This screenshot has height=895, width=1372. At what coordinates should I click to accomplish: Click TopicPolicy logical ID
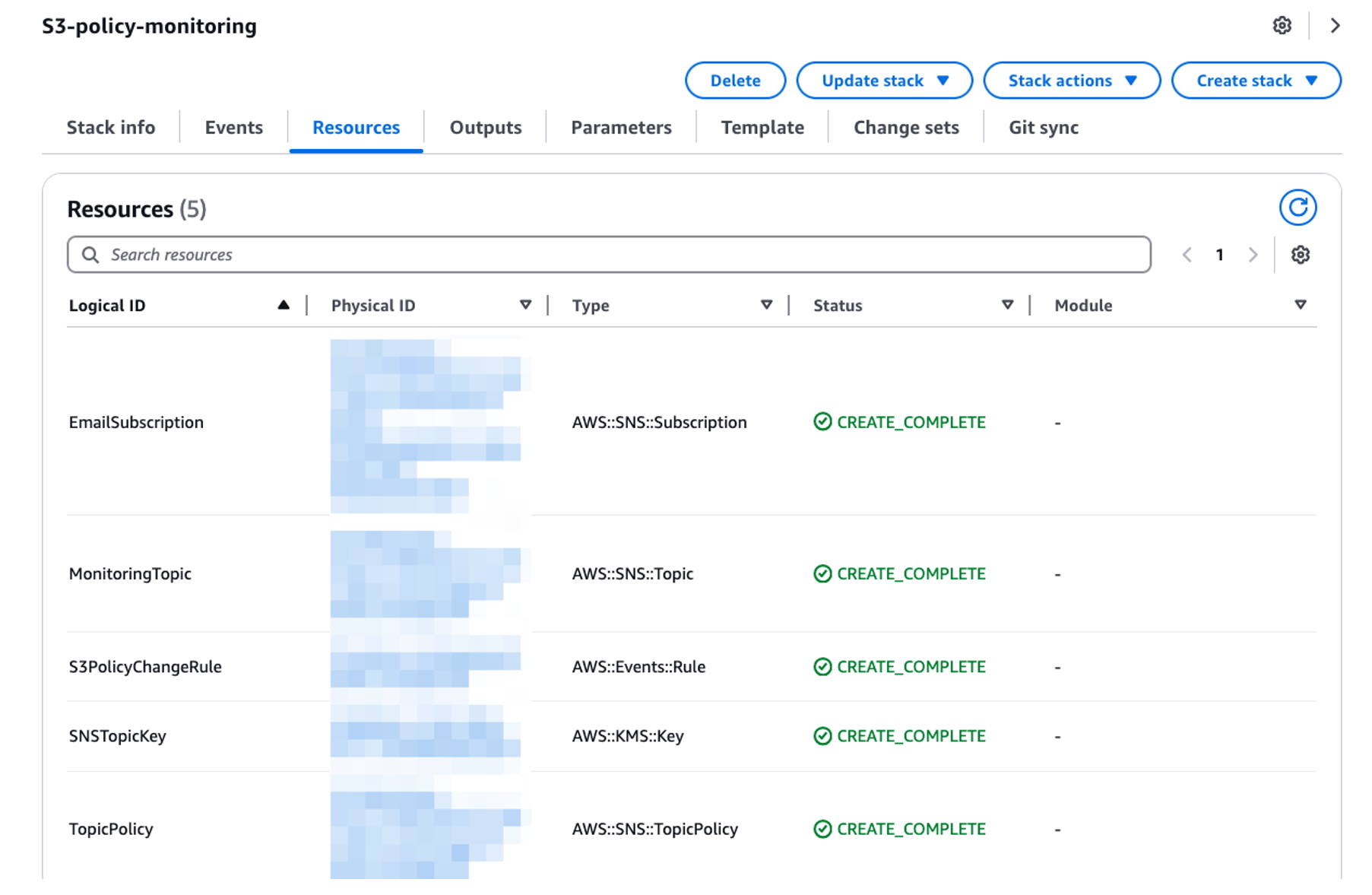click(111, 829)
